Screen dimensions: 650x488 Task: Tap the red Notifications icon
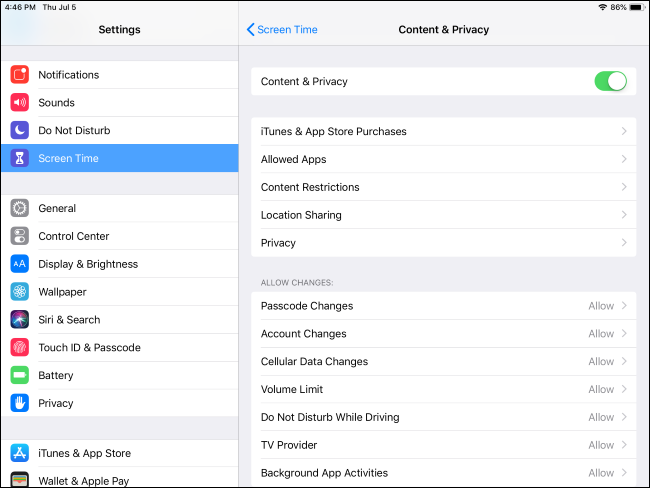20,75
